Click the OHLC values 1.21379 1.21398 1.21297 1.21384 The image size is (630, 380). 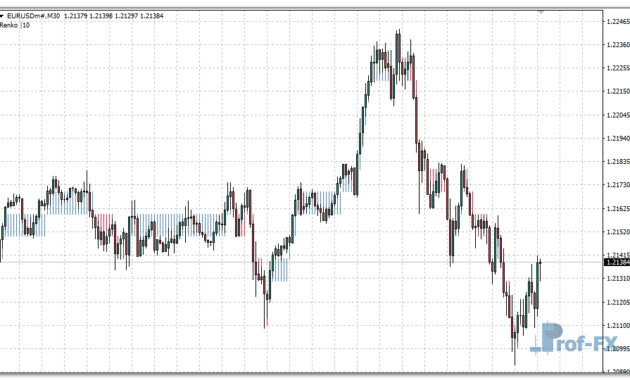coord(114,16)
